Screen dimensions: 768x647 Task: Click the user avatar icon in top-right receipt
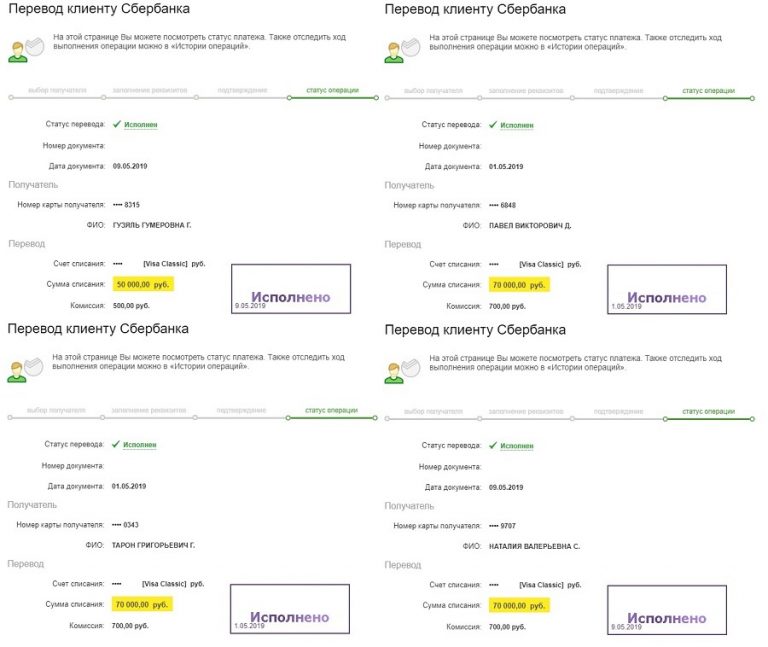coord(394,53)
